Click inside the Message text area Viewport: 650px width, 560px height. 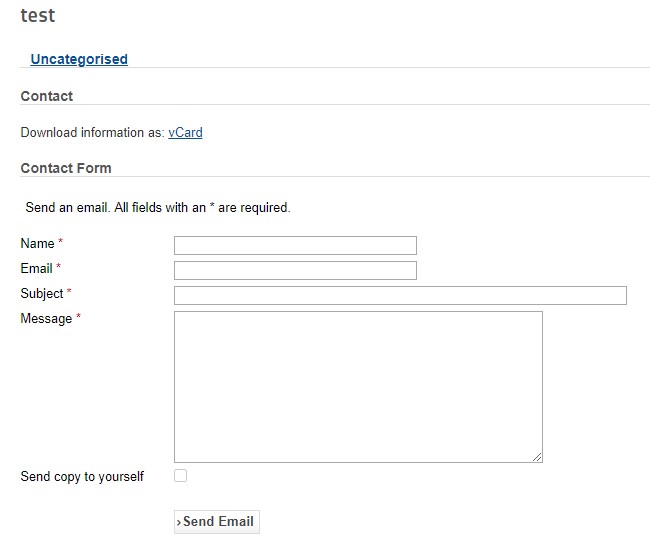(358, 386)
